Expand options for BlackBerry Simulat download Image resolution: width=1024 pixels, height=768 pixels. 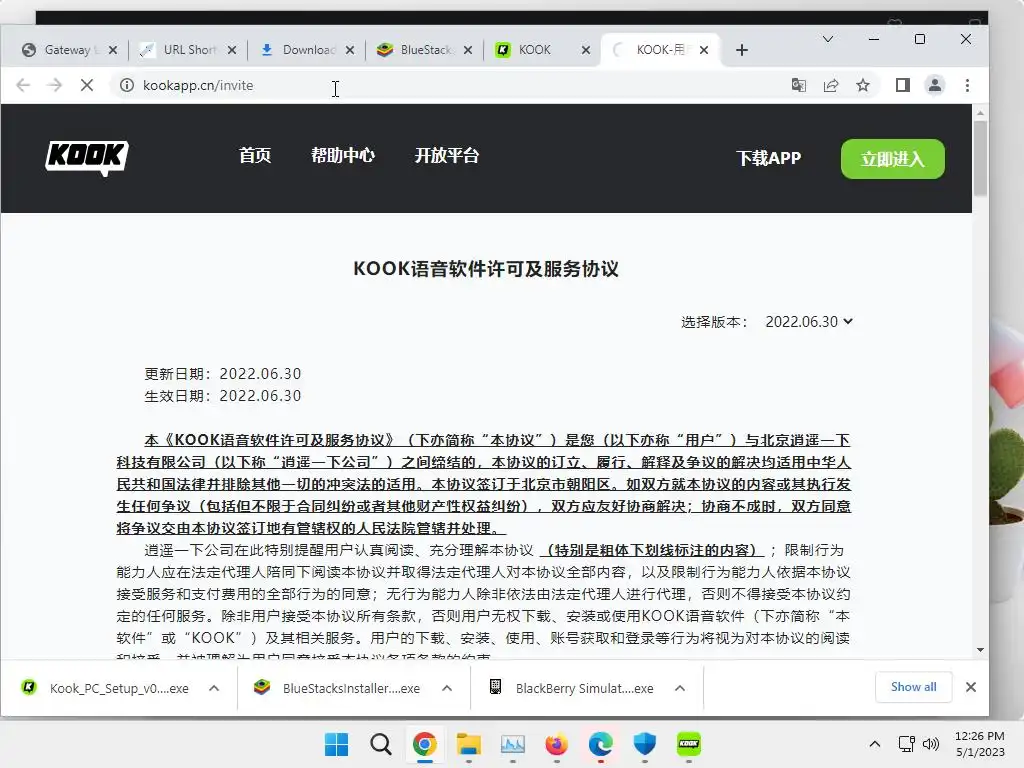(680, 688)
